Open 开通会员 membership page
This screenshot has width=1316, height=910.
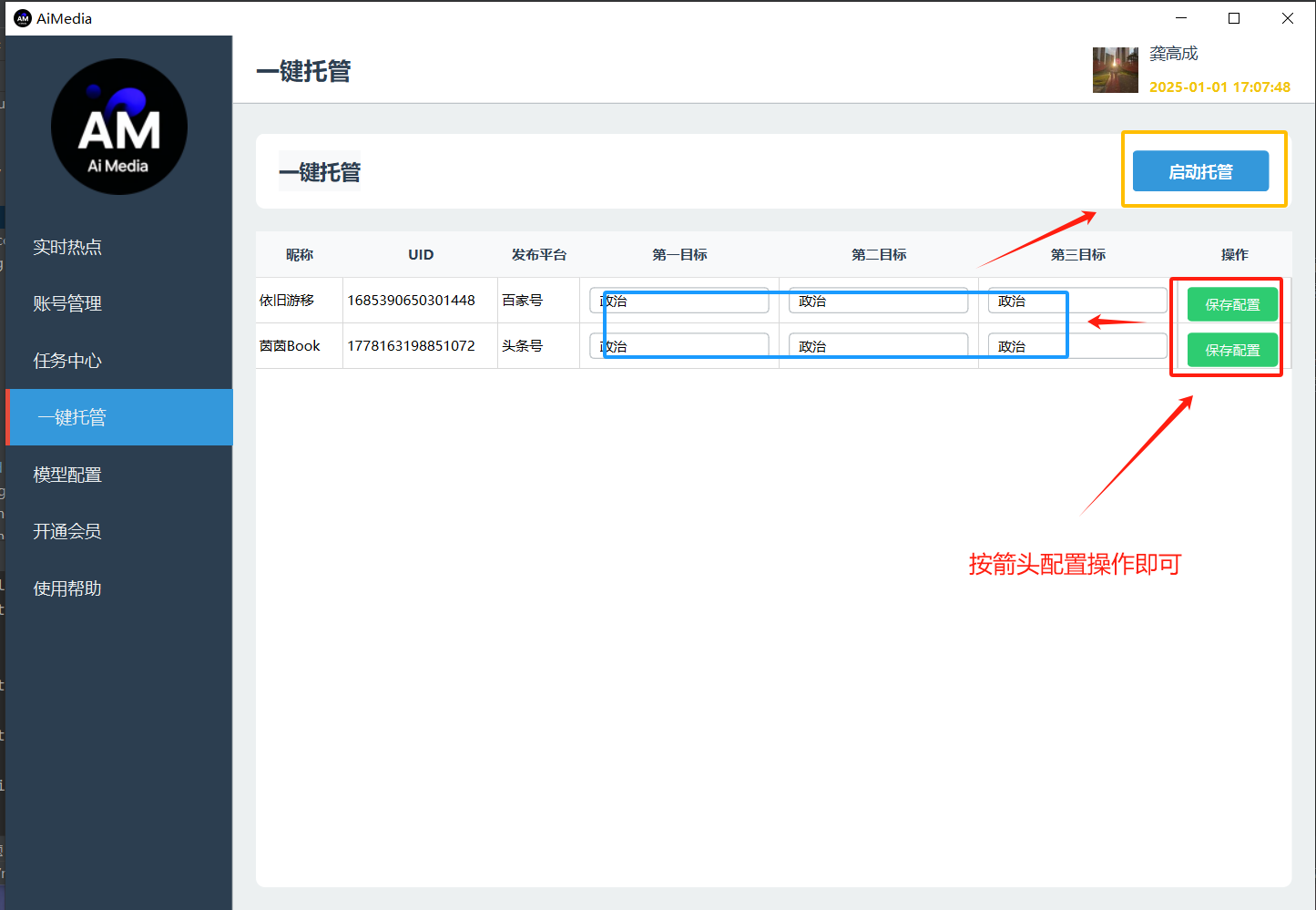click(67, 531)
